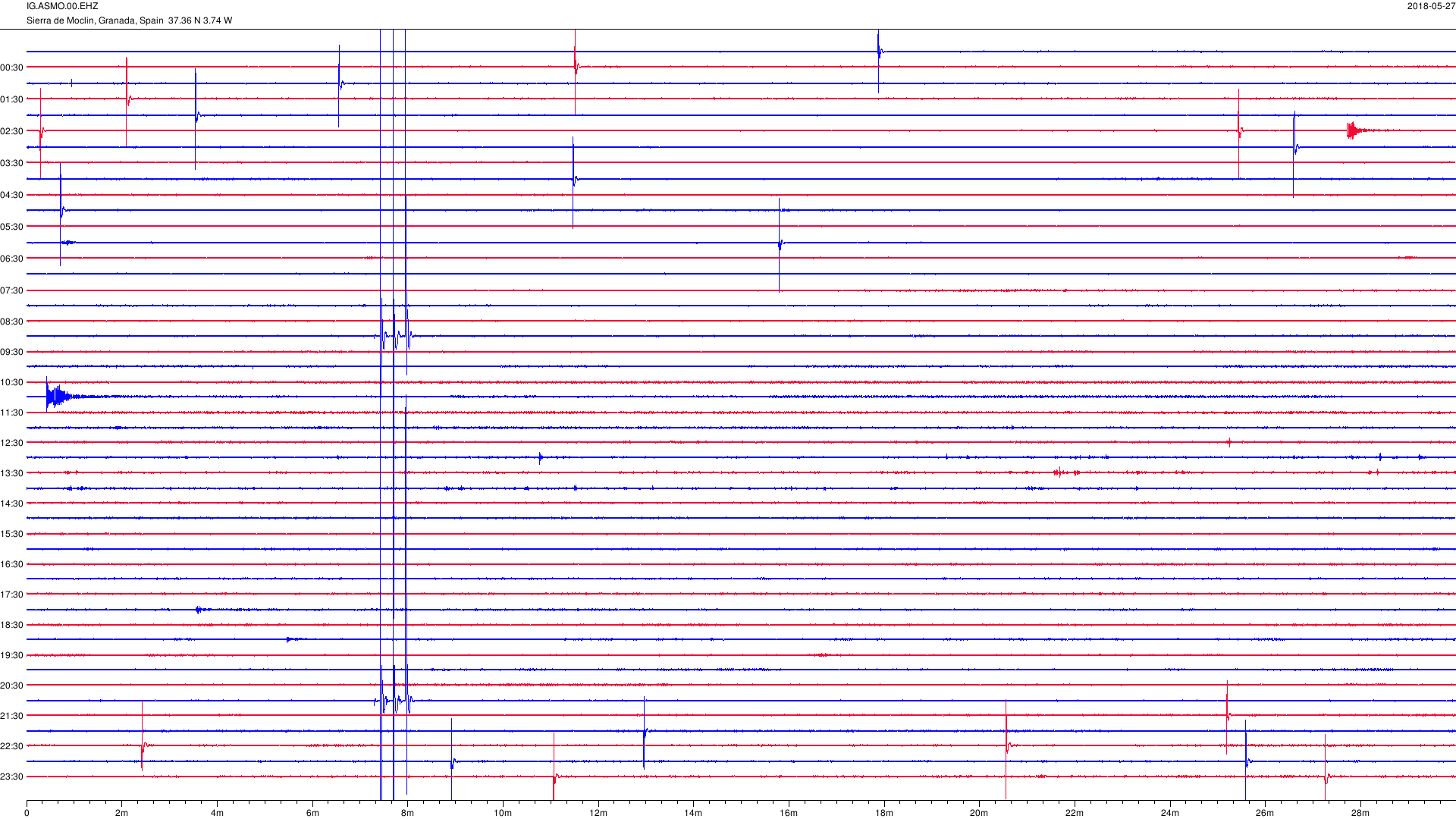Click the 2m axis tick label
1456x819 pixels.
[121, 813]
